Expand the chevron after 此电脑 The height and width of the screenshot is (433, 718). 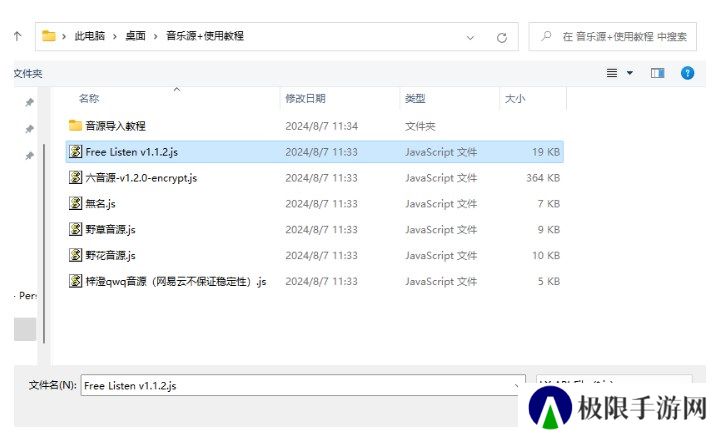click(x=115, y=36)
